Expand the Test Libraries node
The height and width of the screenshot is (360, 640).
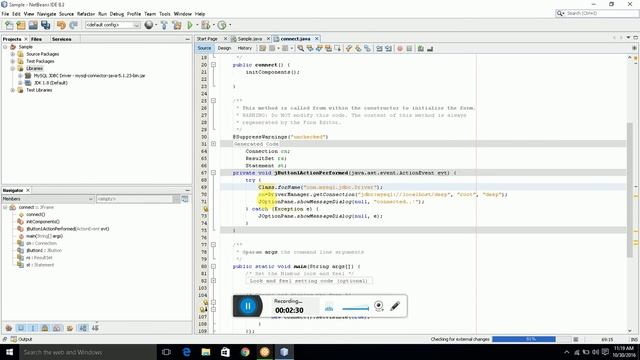pos(13,90)
